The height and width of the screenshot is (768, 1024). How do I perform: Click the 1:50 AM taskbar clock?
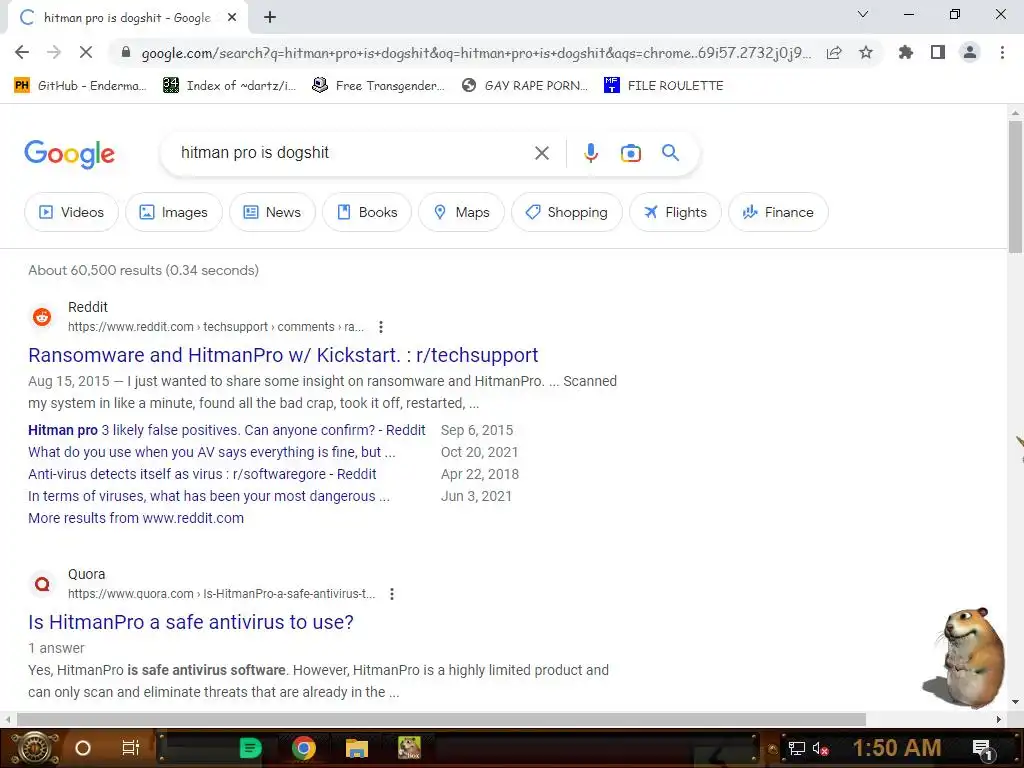click(897, 747)
